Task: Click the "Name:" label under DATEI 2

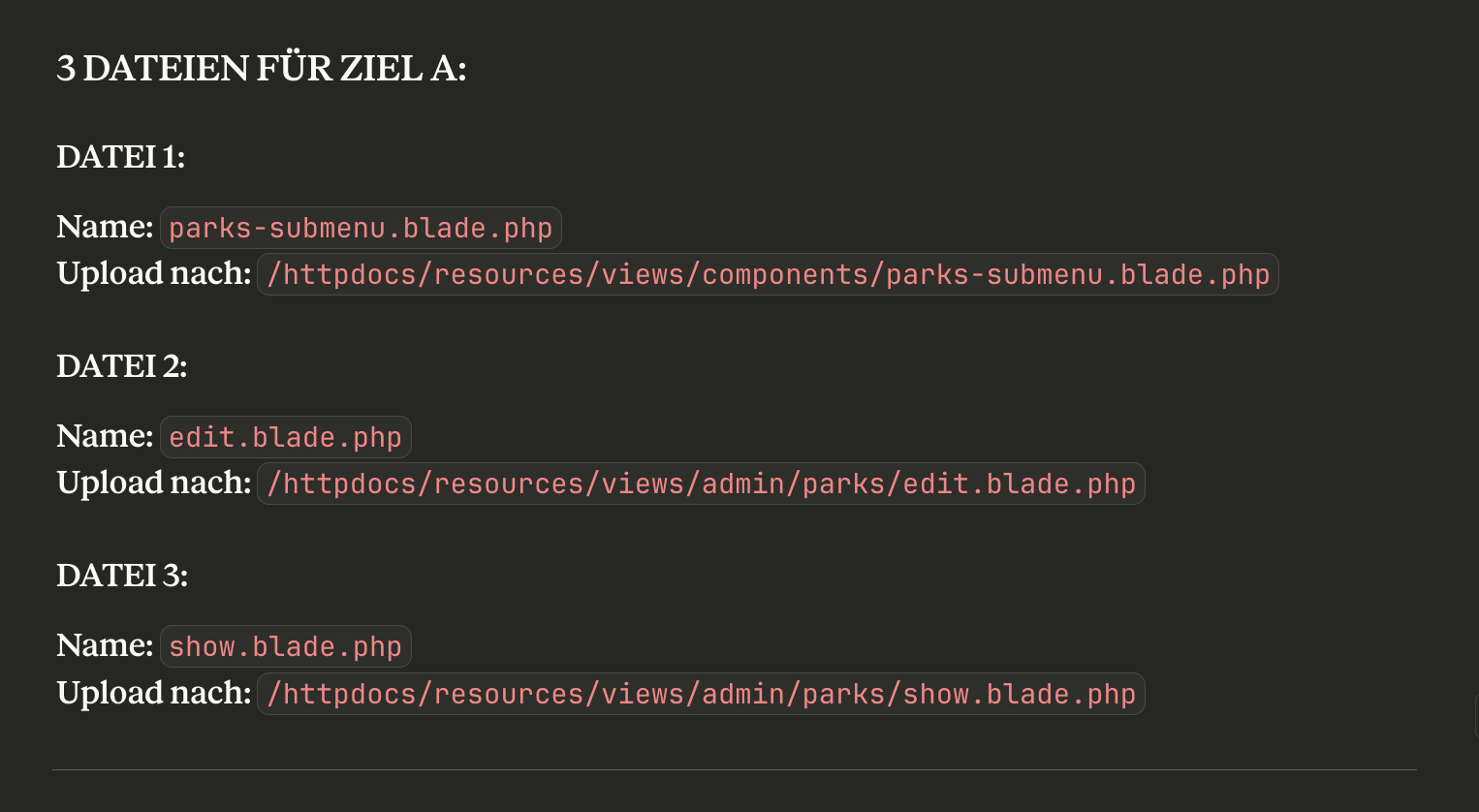Action: point(105,436)
